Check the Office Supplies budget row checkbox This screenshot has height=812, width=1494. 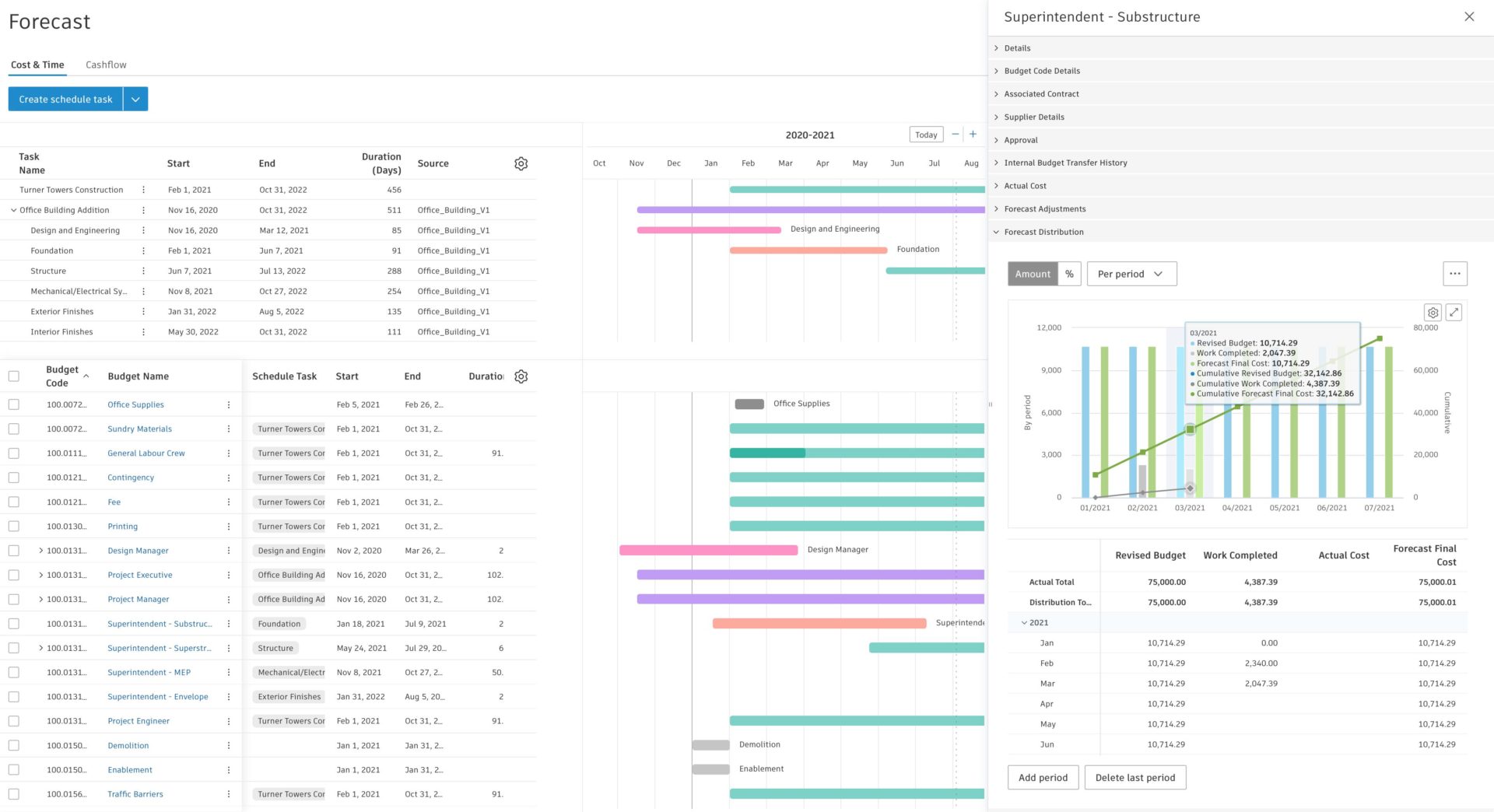[x=14, y=404]
